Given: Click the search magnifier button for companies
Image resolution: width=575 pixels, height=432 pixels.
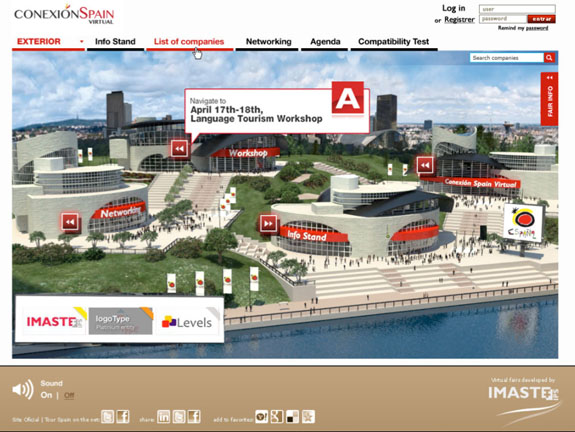Looking at the screenshot, I should [x=549, y=58].
